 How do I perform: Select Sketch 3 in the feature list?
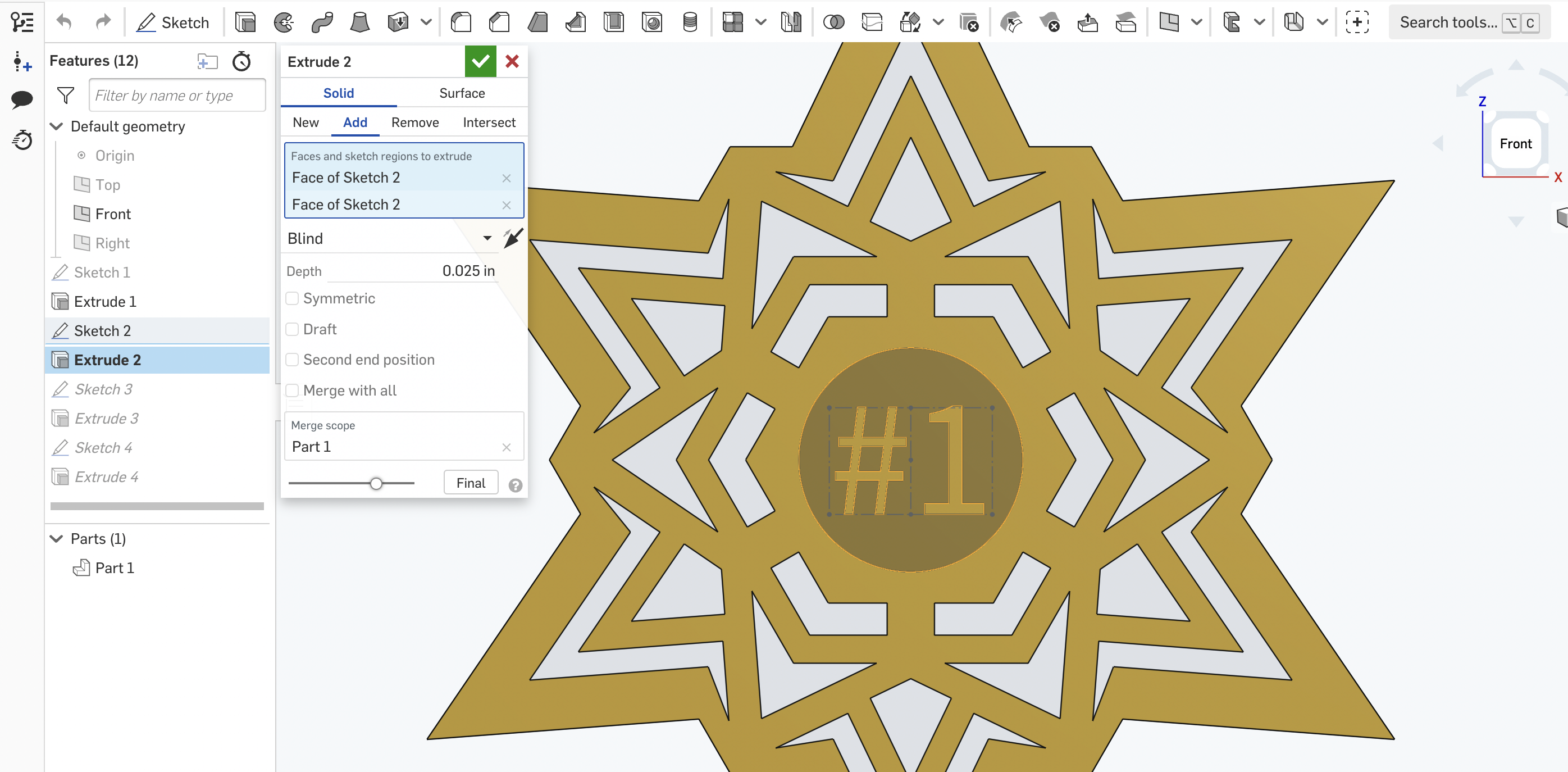[158, 389]
